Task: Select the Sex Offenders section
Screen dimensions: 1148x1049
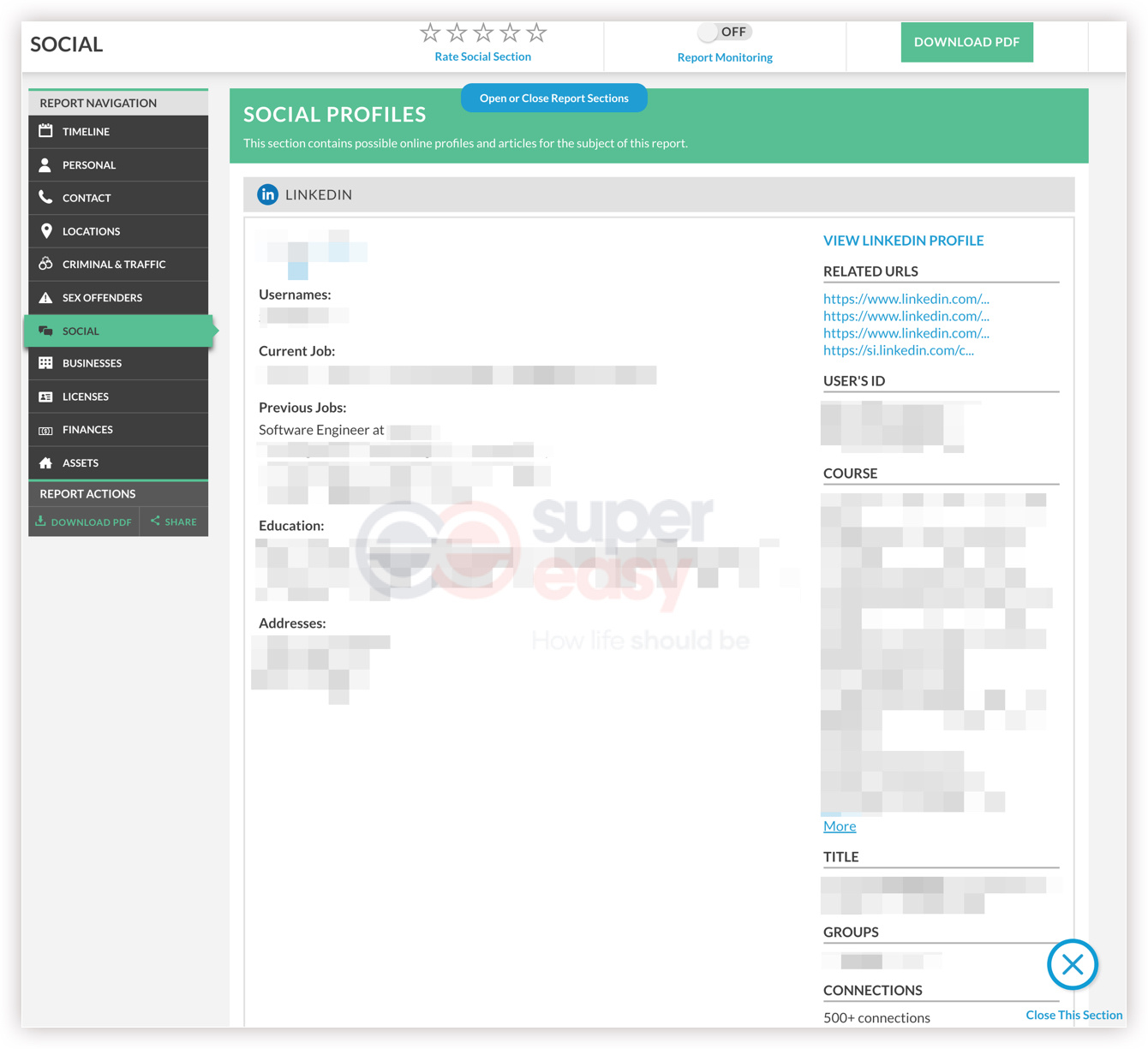Action: (x=118, y=298)
